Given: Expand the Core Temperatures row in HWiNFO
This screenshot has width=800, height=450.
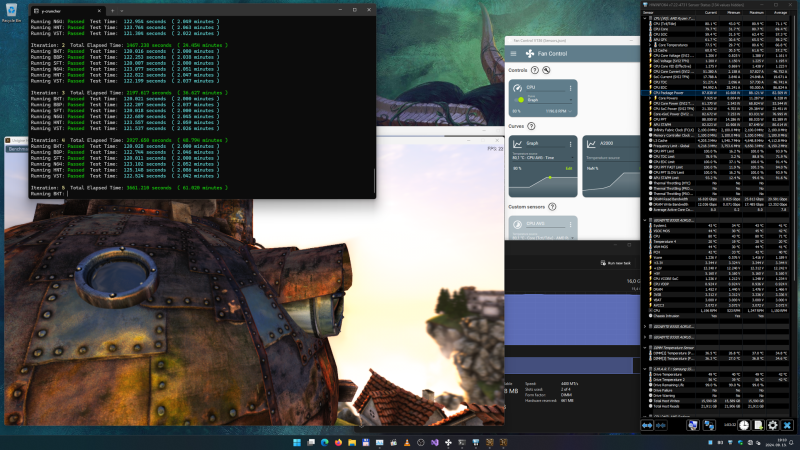Looking at the screenshot, I should click(x=650, y=45).
